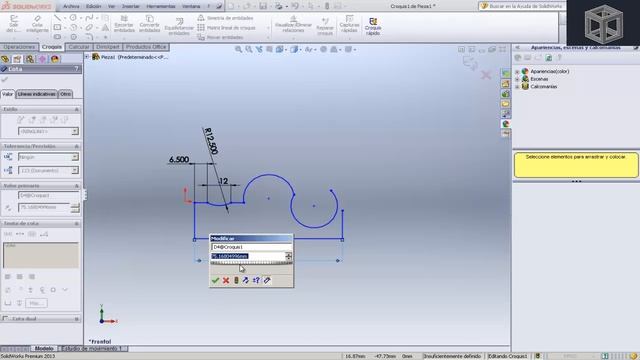Select the Line sketch tool
640x360 pixels.
(57, 18)
